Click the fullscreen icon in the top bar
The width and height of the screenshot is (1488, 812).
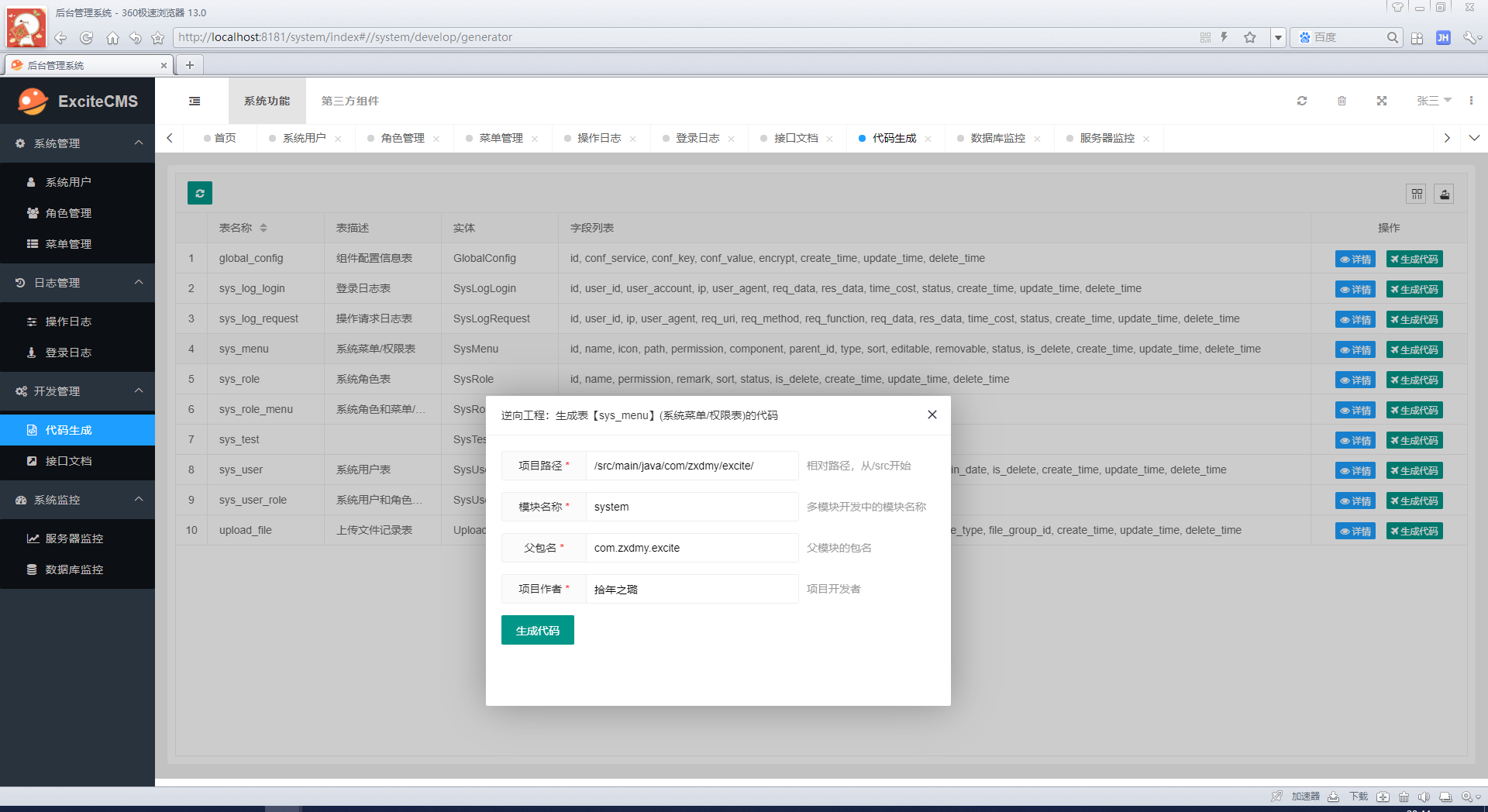(x=1381, y=101)
